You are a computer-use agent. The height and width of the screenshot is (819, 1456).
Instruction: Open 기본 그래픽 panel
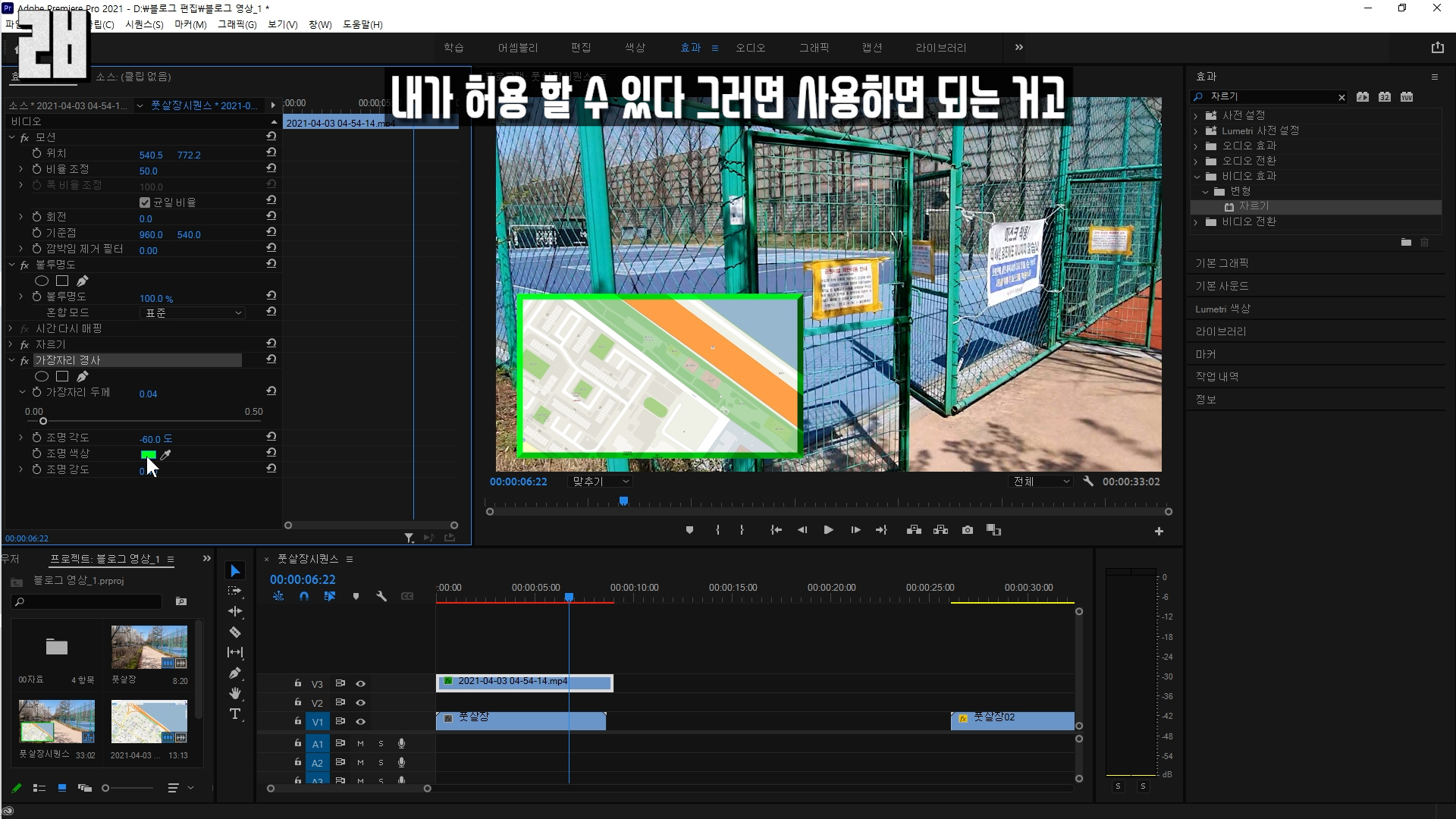click(x=1222, y=263)
